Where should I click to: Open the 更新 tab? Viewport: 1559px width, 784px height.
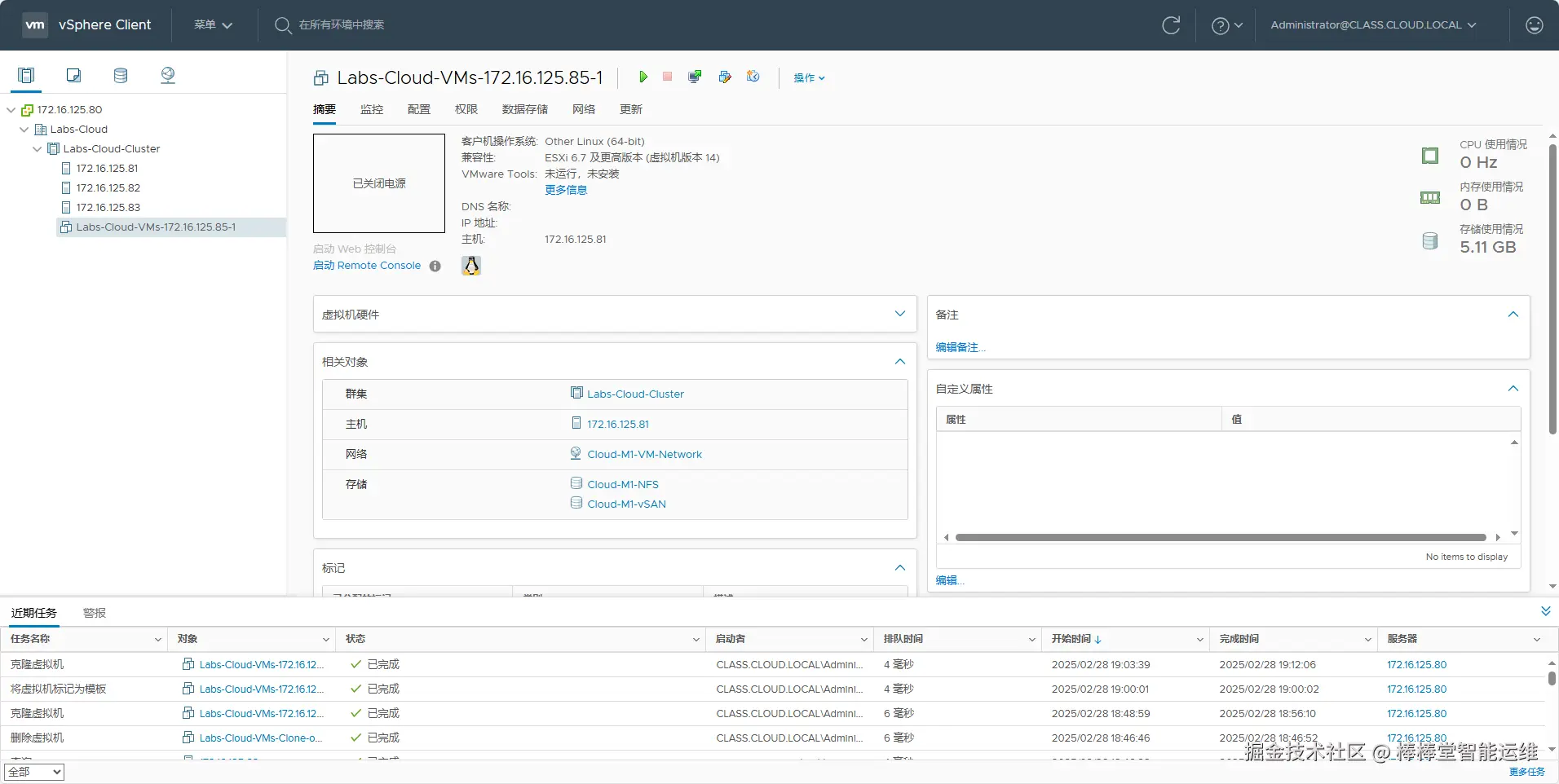[631, 109]
